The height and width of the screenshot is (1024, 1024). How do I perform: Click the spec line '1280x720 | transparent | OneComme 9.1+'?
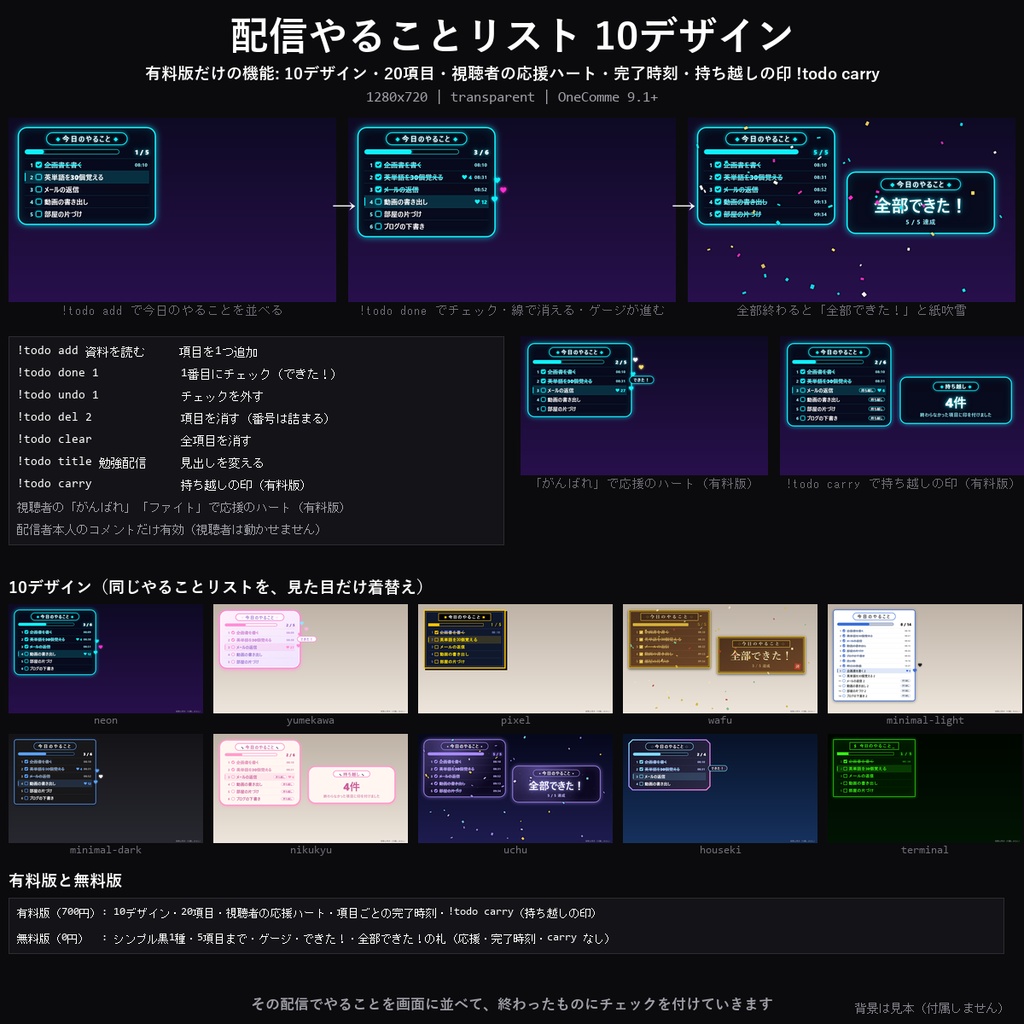click(x=511, y=97)
